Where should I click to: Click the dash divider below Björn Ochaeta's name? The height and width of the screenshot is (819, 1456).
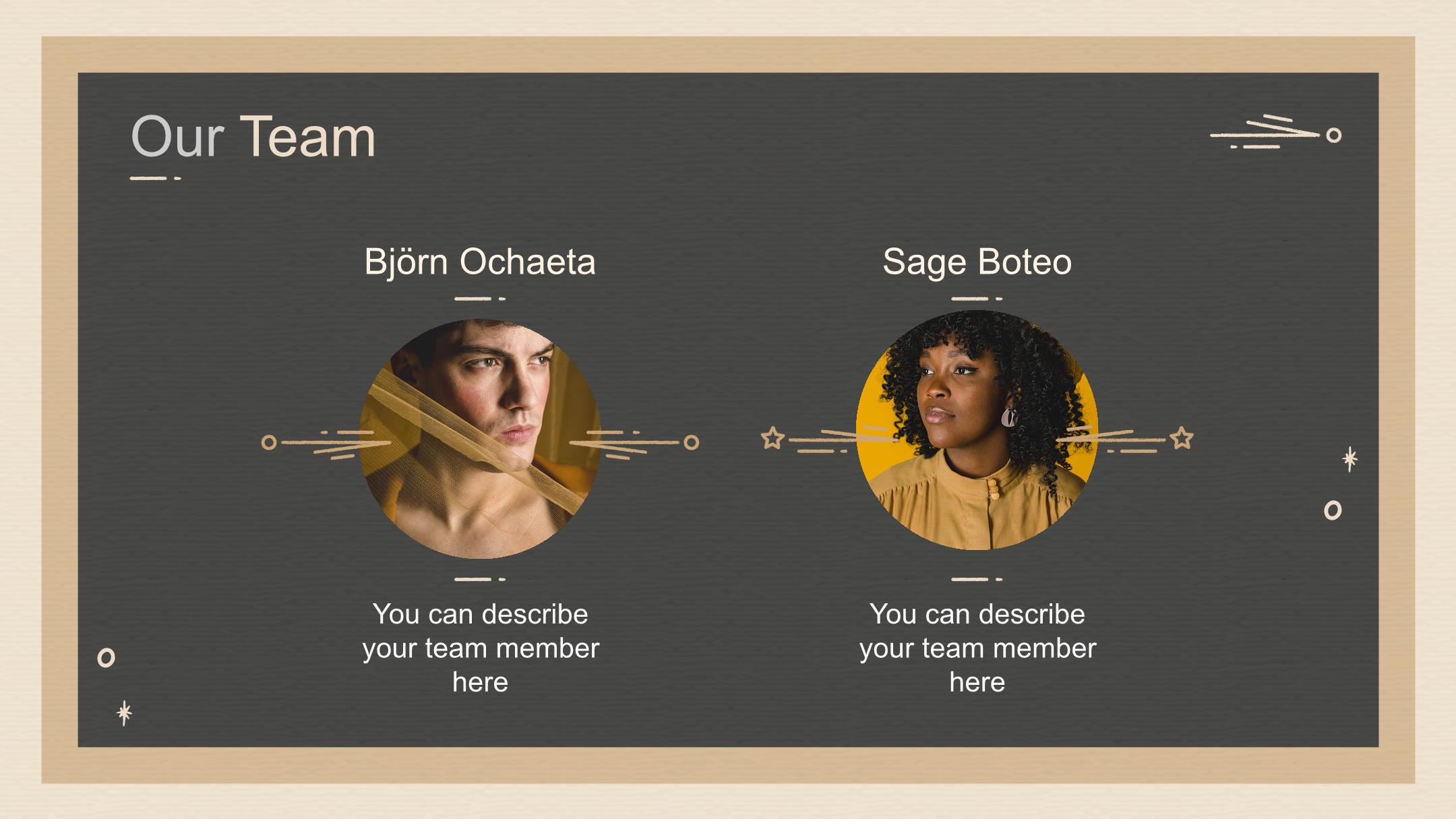coord(480,298)
